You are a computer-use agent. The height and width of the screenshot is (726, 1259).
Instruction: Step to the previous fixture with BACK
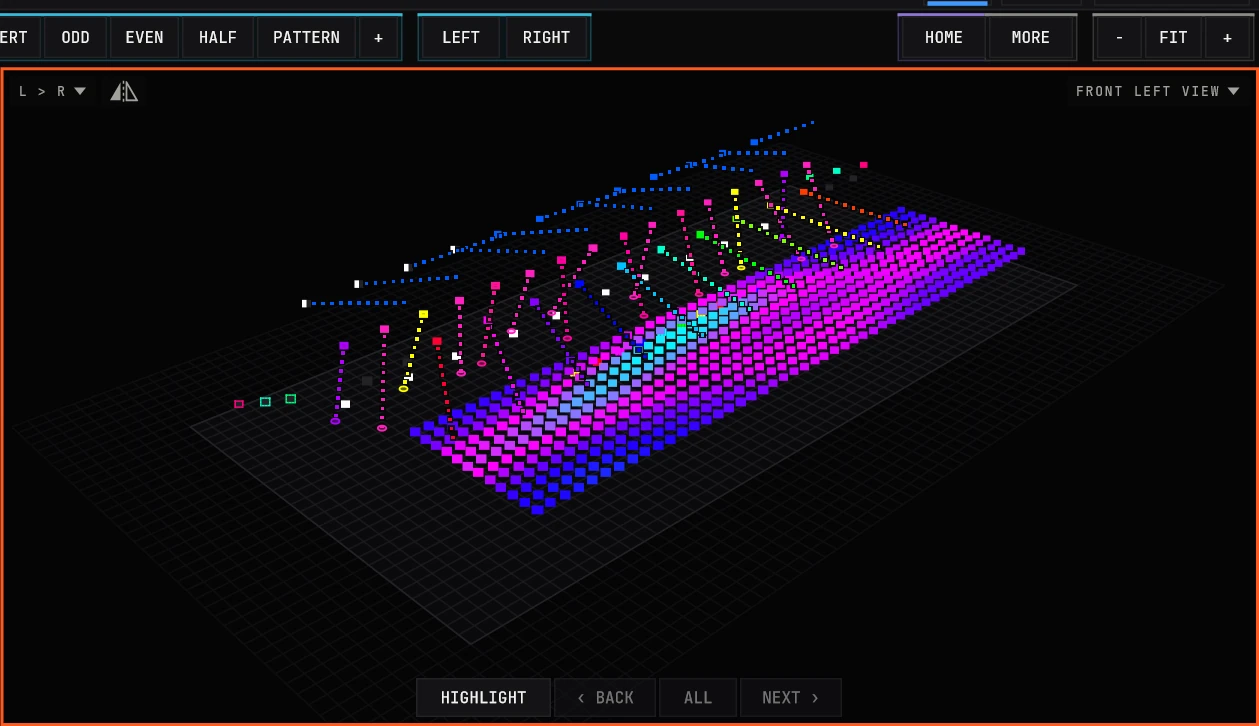click(605, 698)
